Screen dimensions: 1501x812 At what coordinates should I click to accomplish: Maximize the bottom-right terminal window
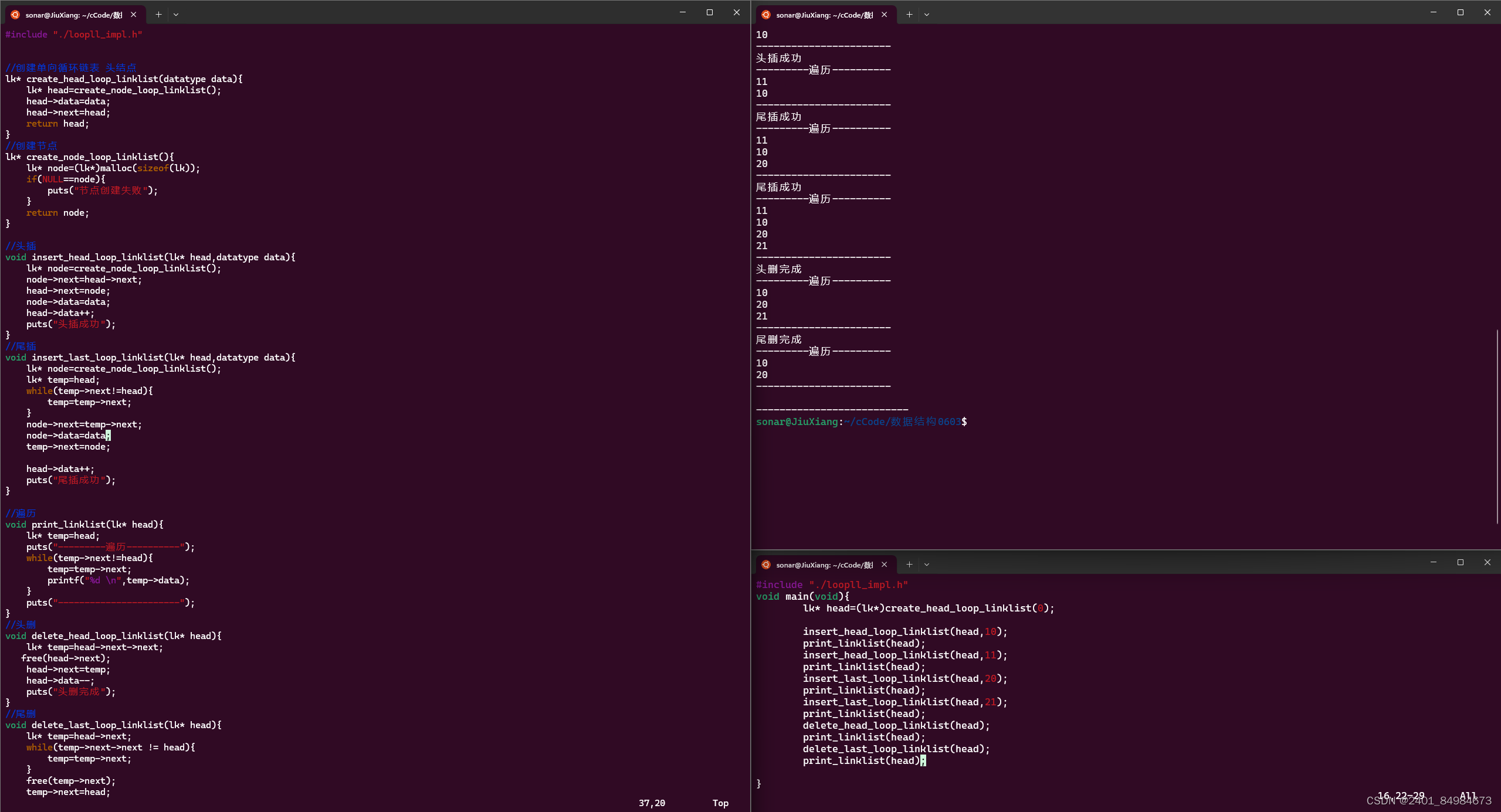1461,562
